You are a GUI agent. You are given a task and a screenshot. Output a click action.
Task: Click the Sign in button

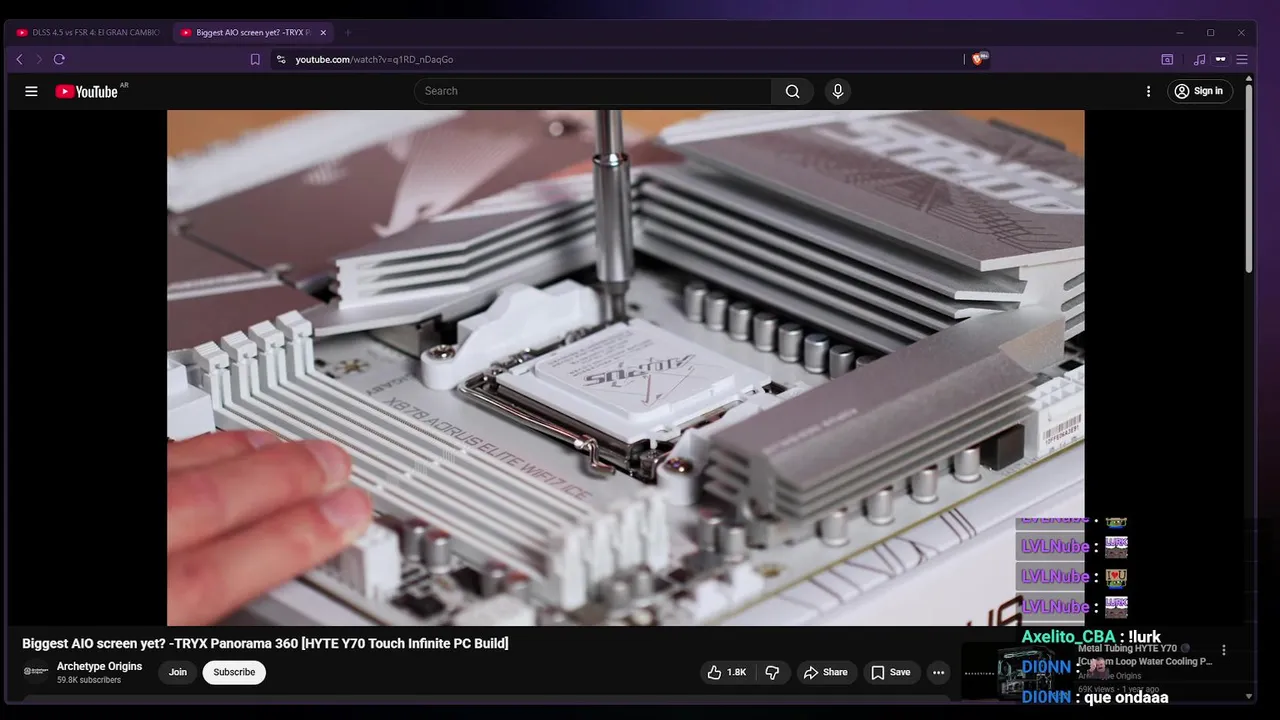point(1200,91)
